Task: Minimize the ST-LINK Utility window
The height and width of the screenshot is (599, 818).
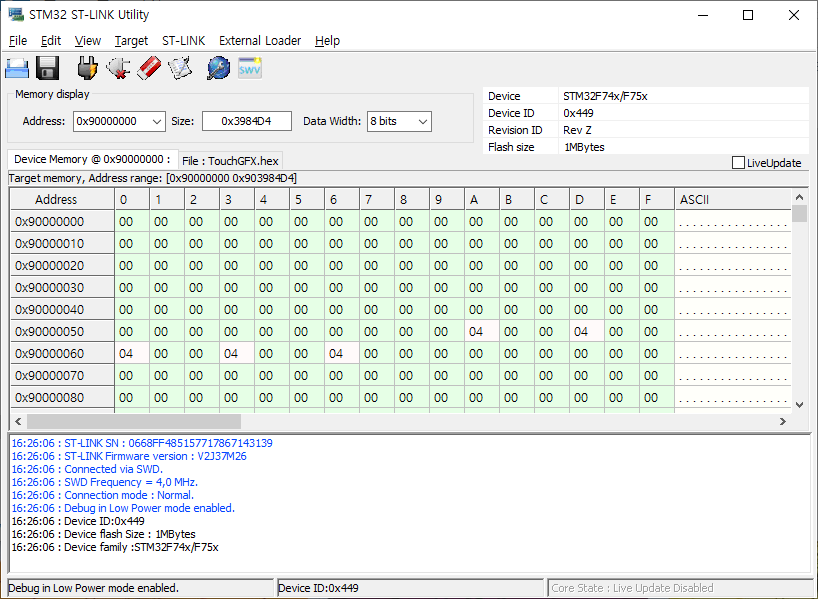Action: [703, 15]
